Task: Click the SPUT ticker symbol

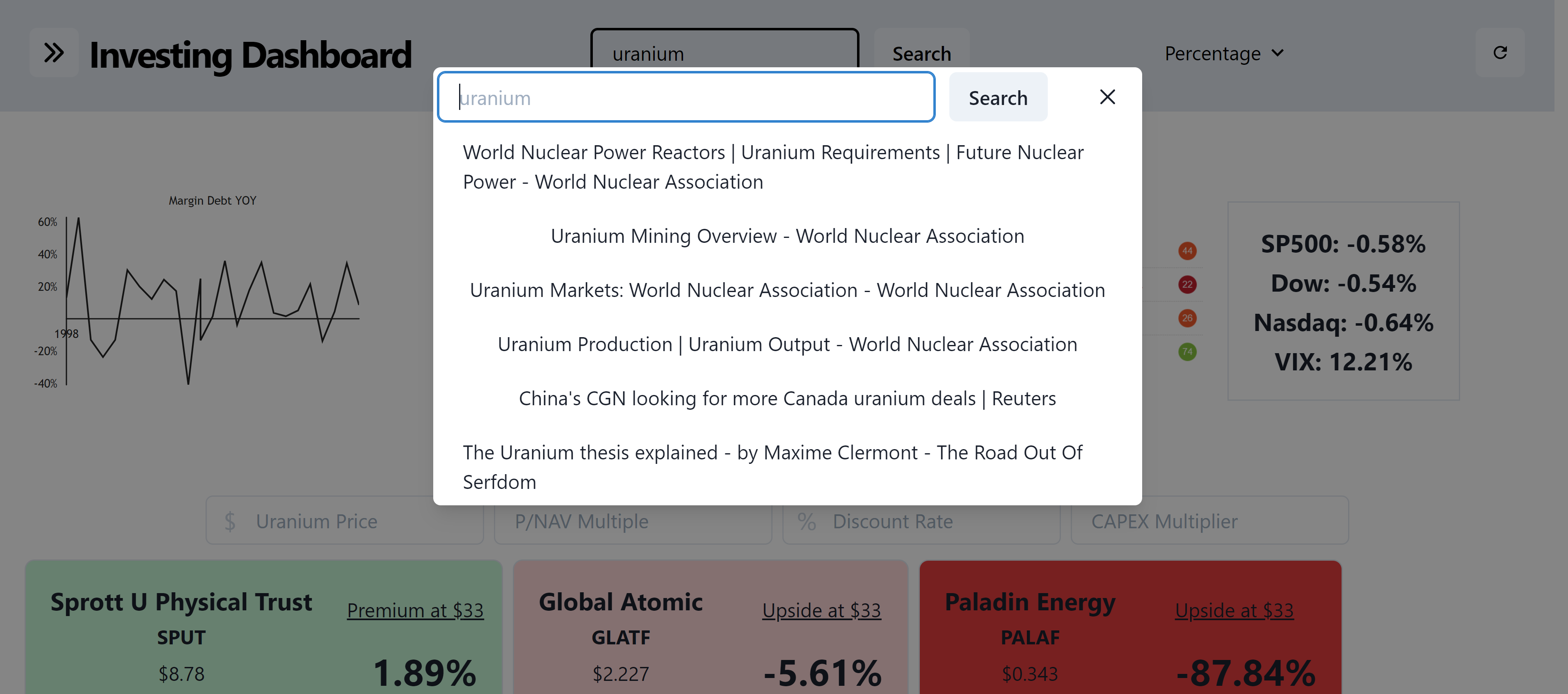Action: pos(181,637)
